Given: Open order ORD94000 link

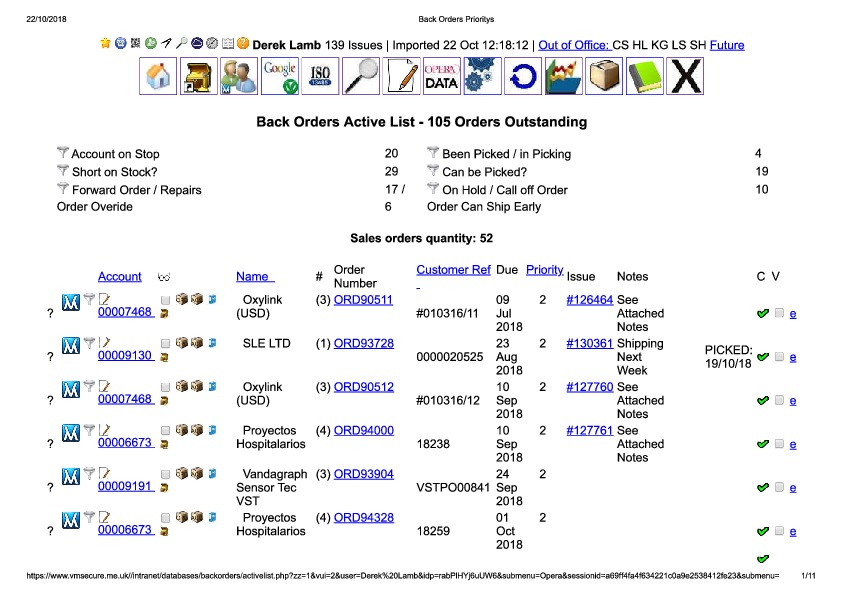Looking at the screenshot, I should point(363,431).
